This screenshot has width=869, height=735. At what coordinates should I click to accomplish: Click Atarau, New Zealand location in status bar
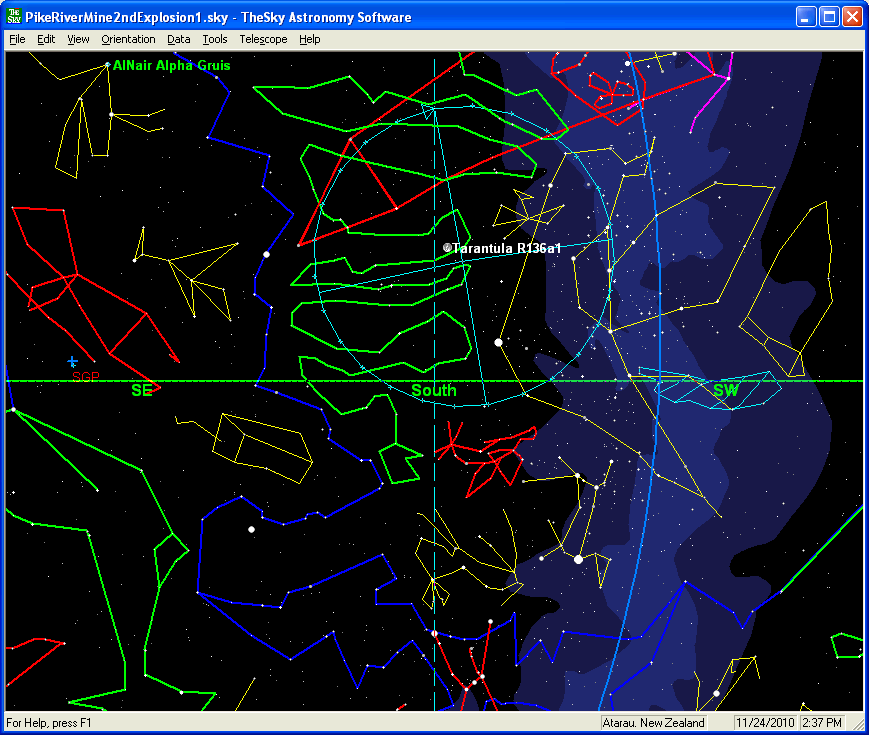(x=654, y=722)
